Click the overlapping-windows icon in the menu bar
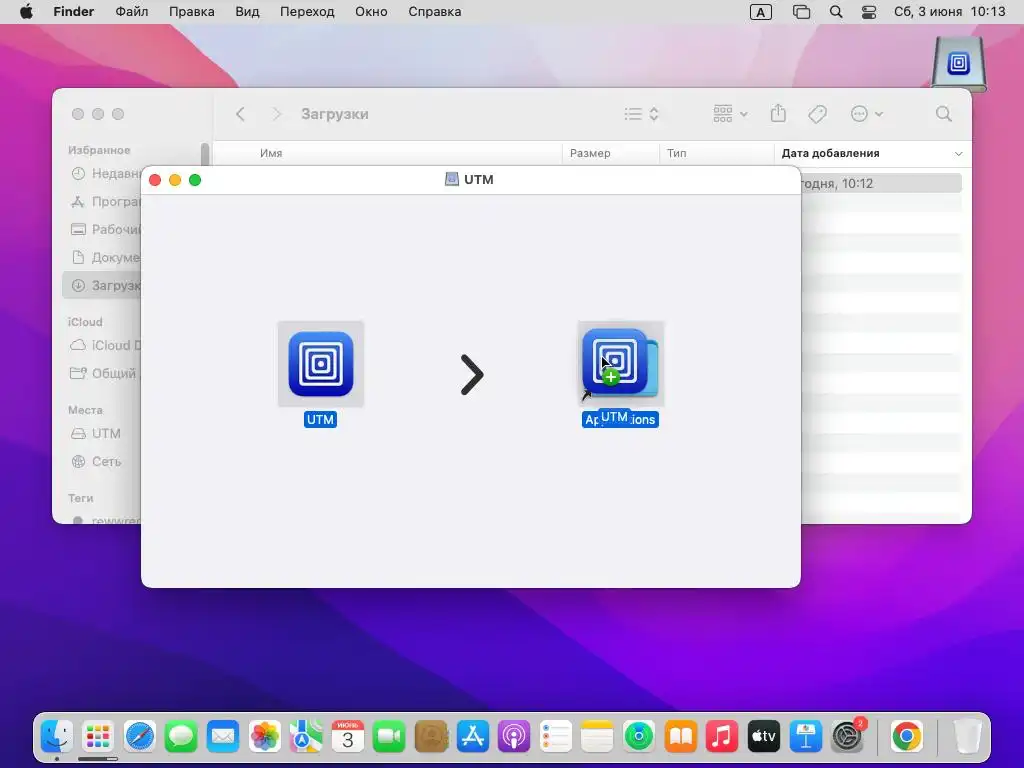1024x768 pixels. coord(801,12)
